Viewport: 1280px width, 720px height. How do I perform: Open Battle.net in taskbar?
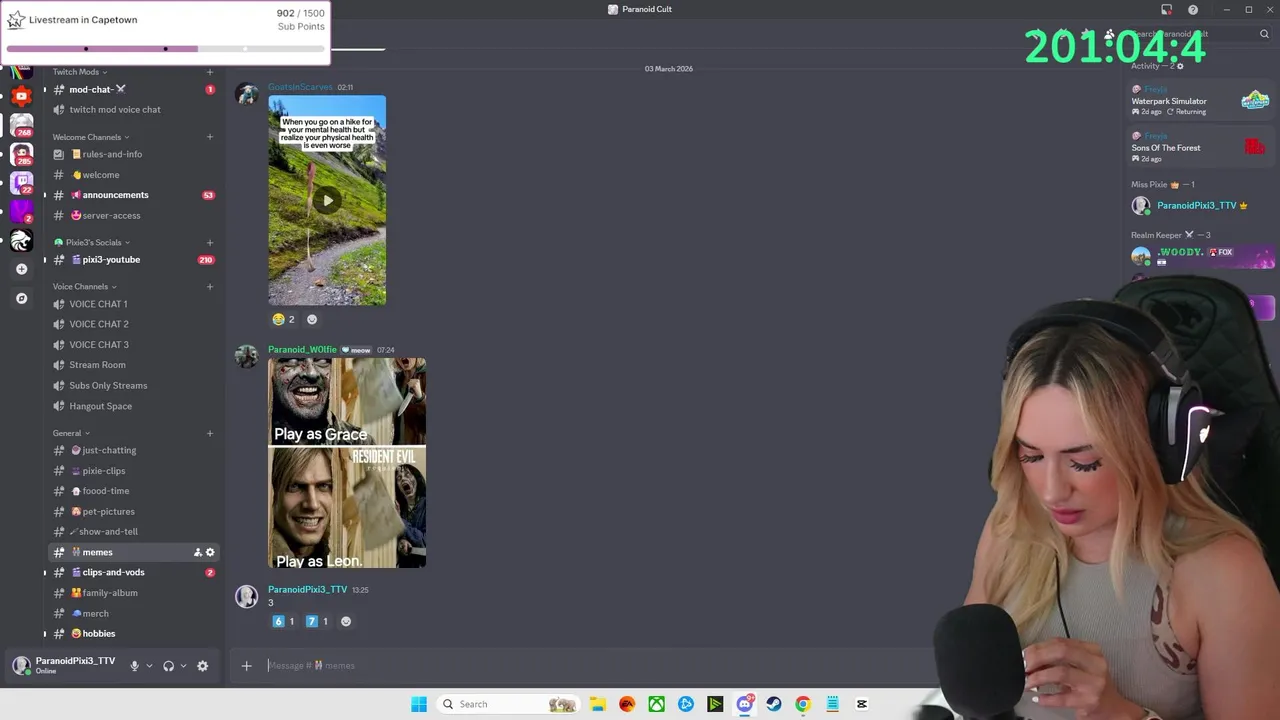(686, 704)
